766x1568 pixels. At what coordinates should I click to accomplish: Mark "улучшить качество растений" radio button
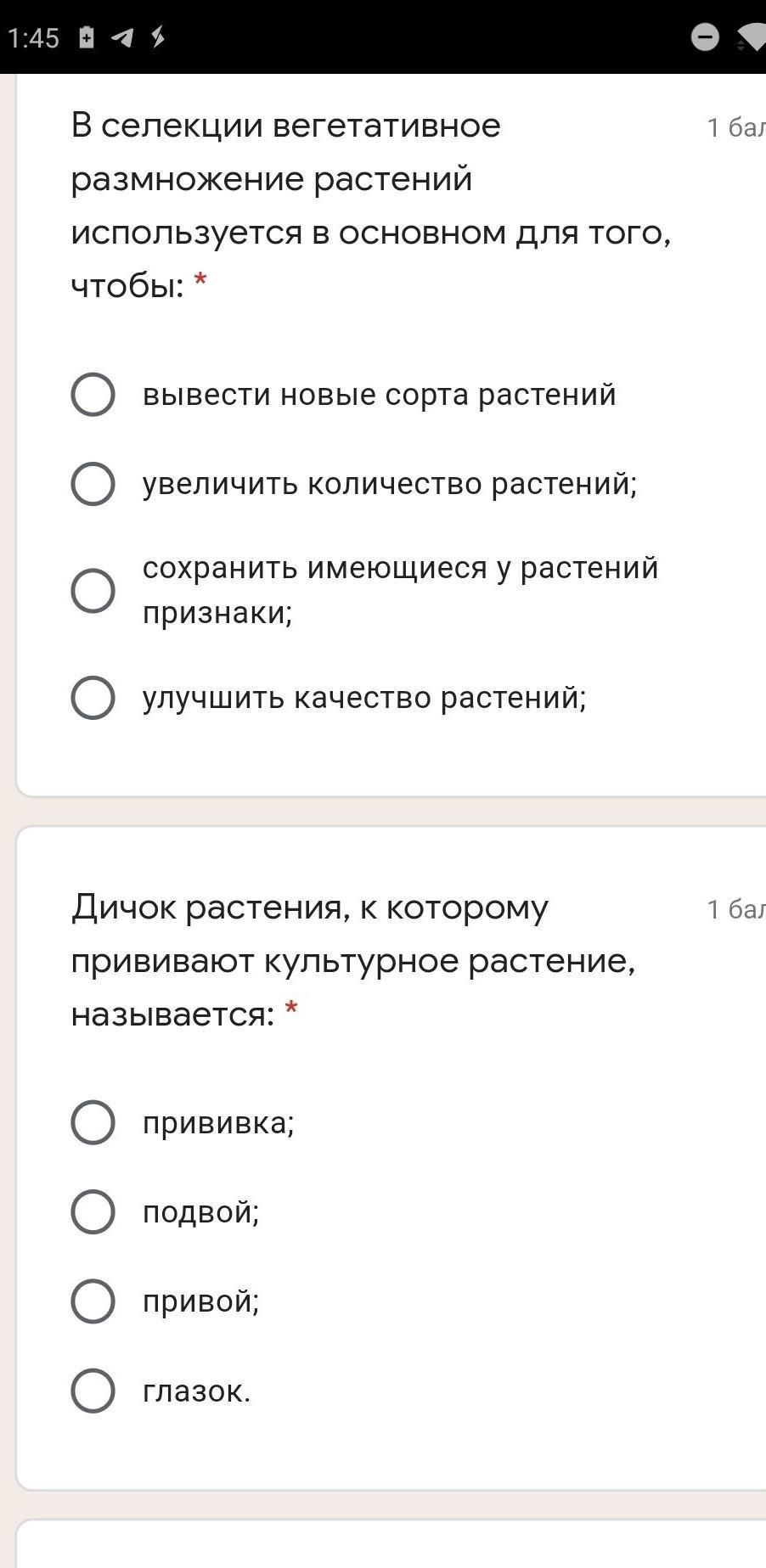[93, 698]
